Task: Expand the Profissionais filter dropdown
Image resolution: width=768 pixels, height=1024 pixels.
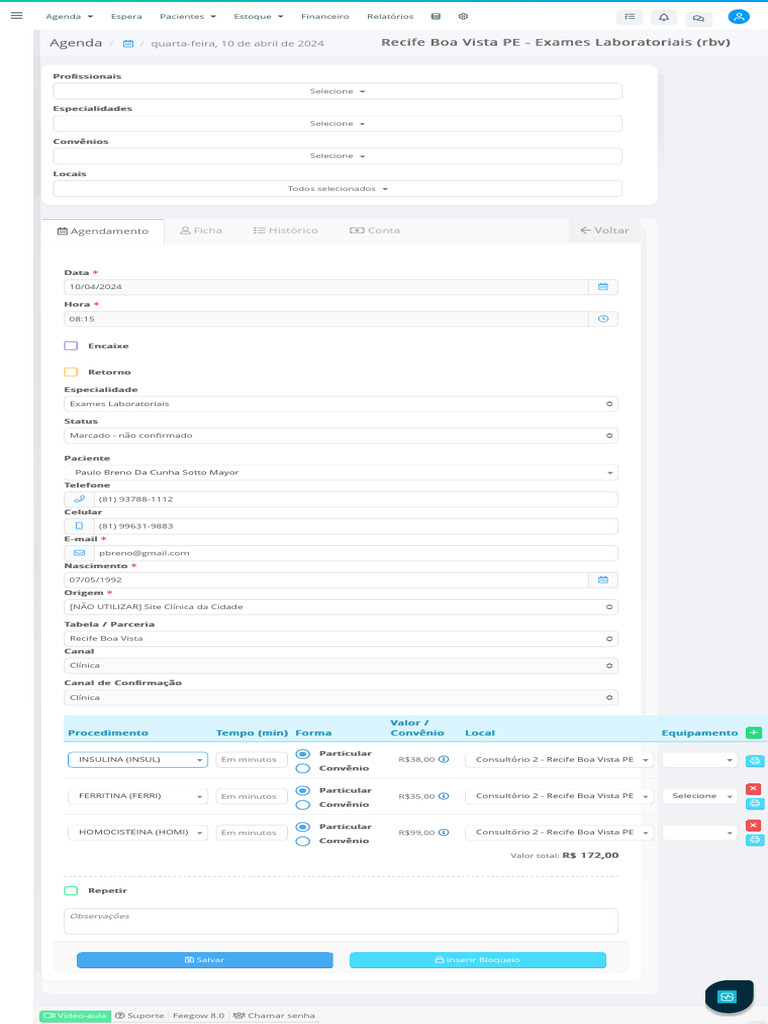Action: (337, 91)
